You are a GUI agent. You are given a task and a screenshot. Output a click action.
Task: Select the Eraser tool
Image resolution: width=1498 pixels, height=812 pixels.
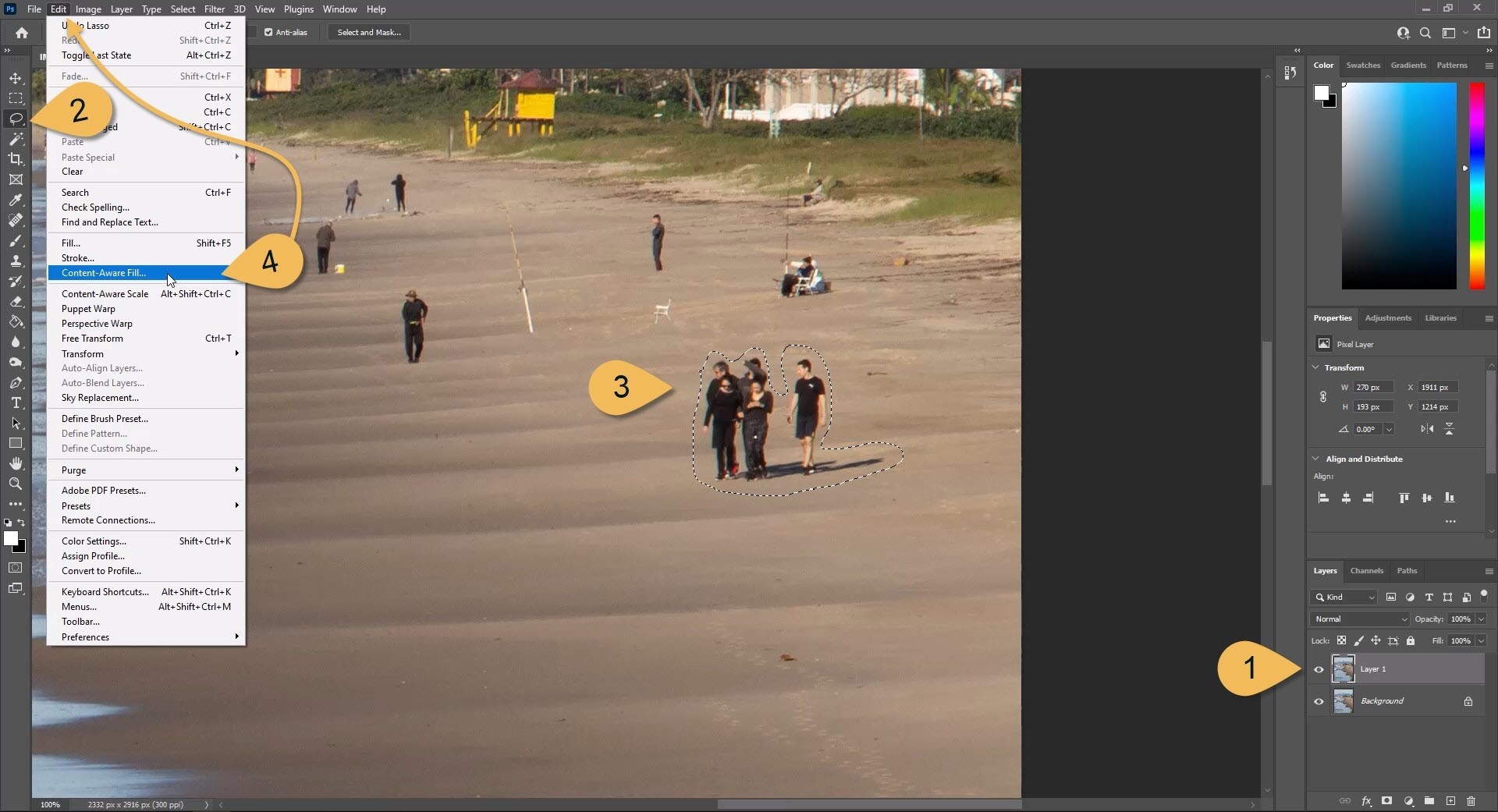point(16,301)
